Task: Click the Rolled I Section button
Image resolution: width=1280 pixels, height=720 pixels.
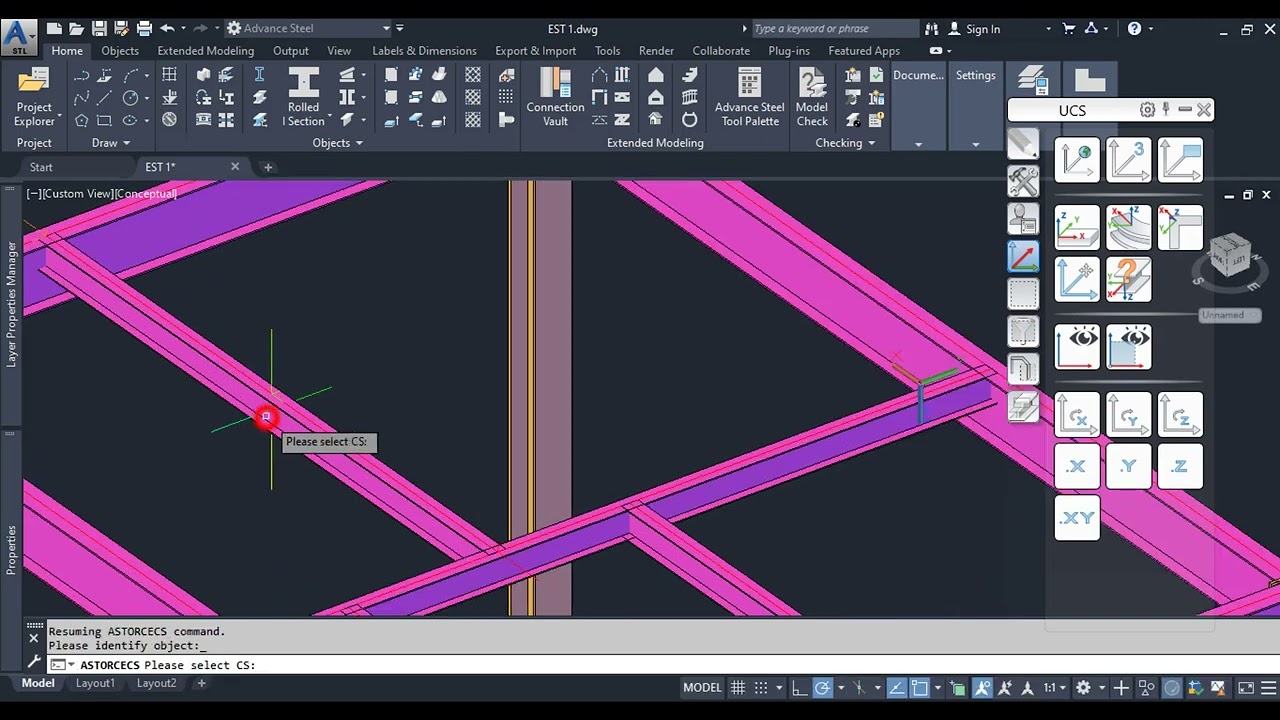Action: coord(304,97)
